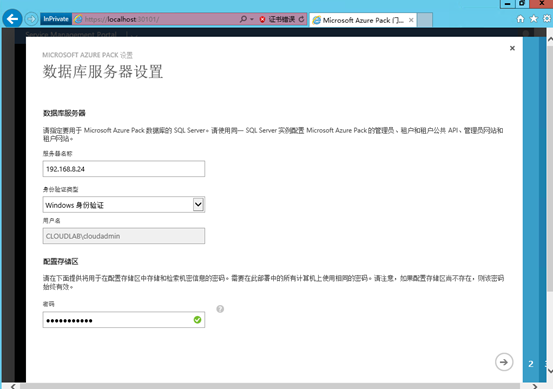This screenshot has height=389, width=553.
Task: Open Favorites star icon
Action: pos(534,19)
